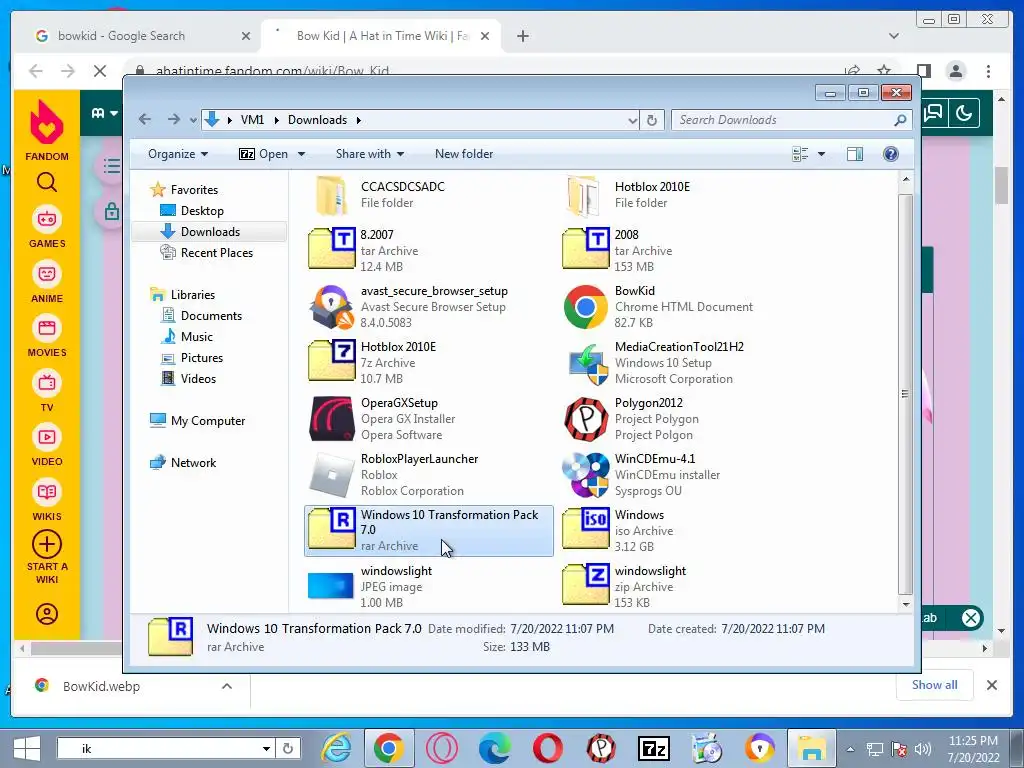Launch 7-Zip from the taskbar
The height and width of the screenshot is (768, 1024).
coord(654,748)
